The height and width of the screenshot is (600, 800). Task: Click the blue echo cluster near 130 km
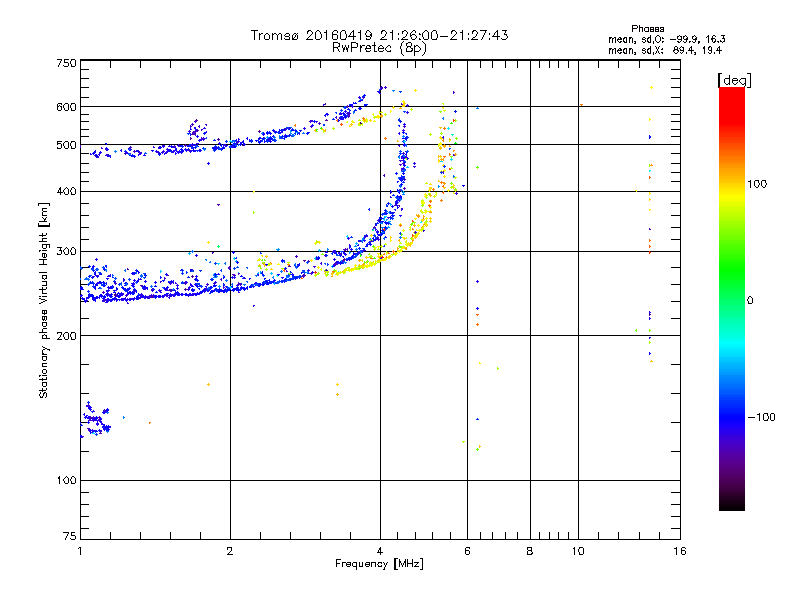(x=95, y=420)
